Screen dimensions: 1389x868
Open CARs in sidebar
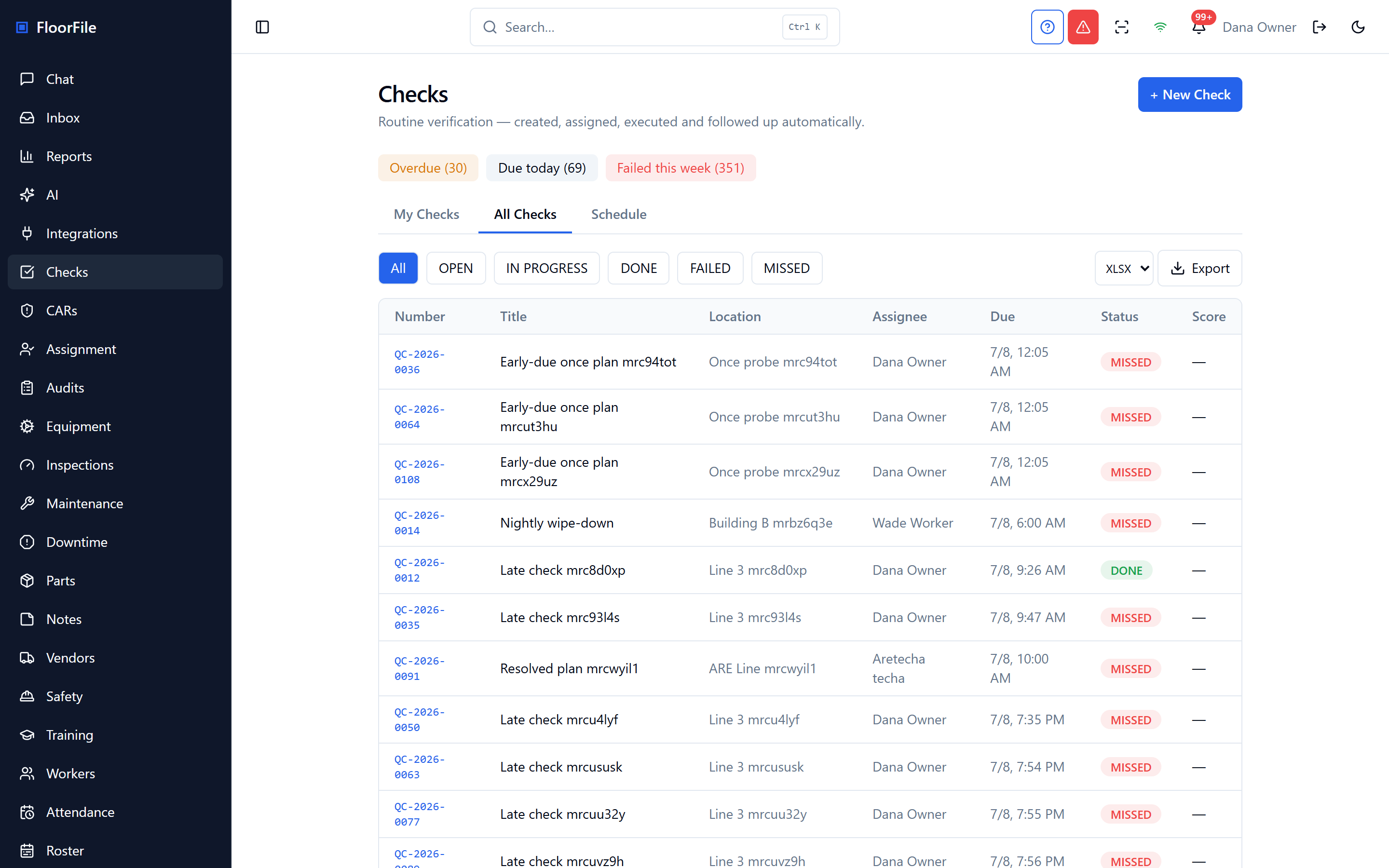[115, 311]
